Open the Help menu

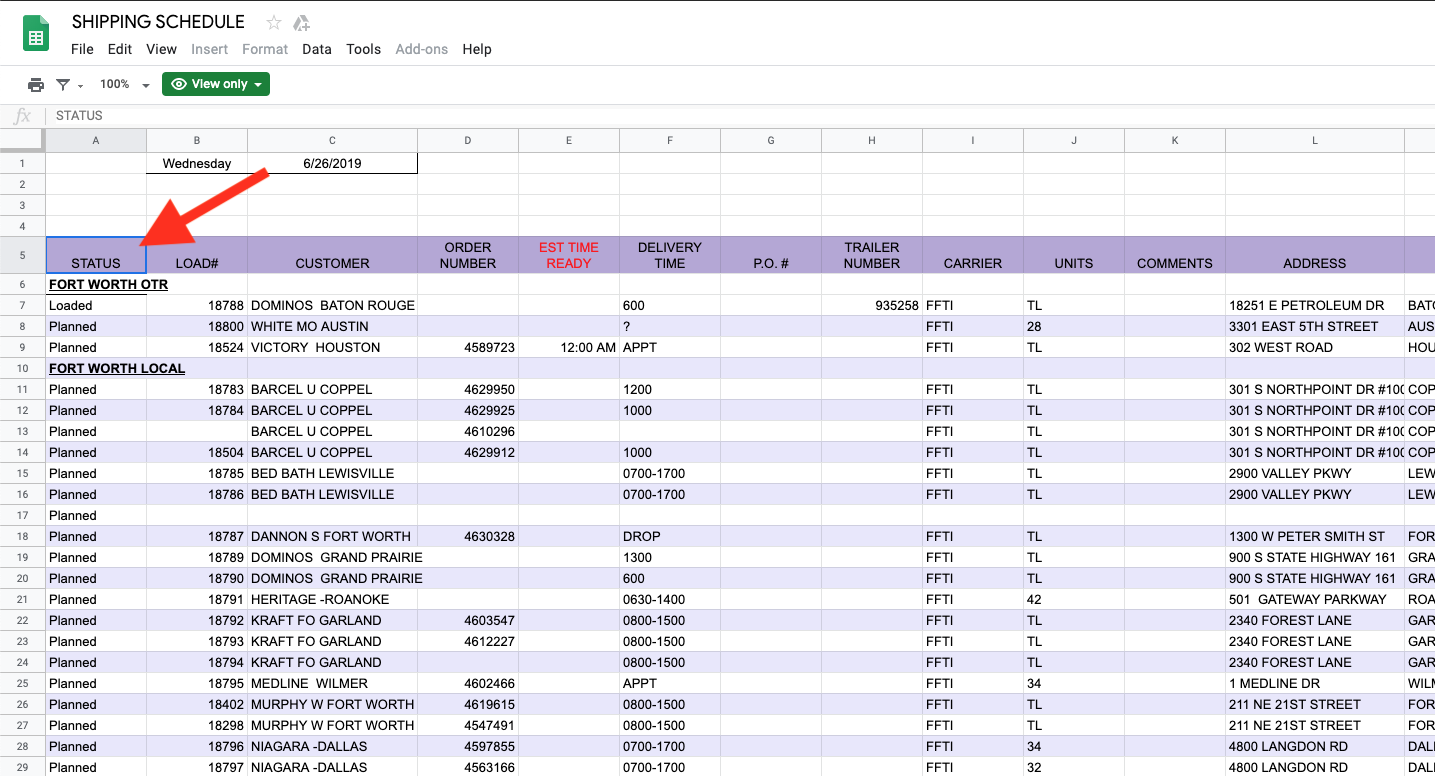click(477, 49)
